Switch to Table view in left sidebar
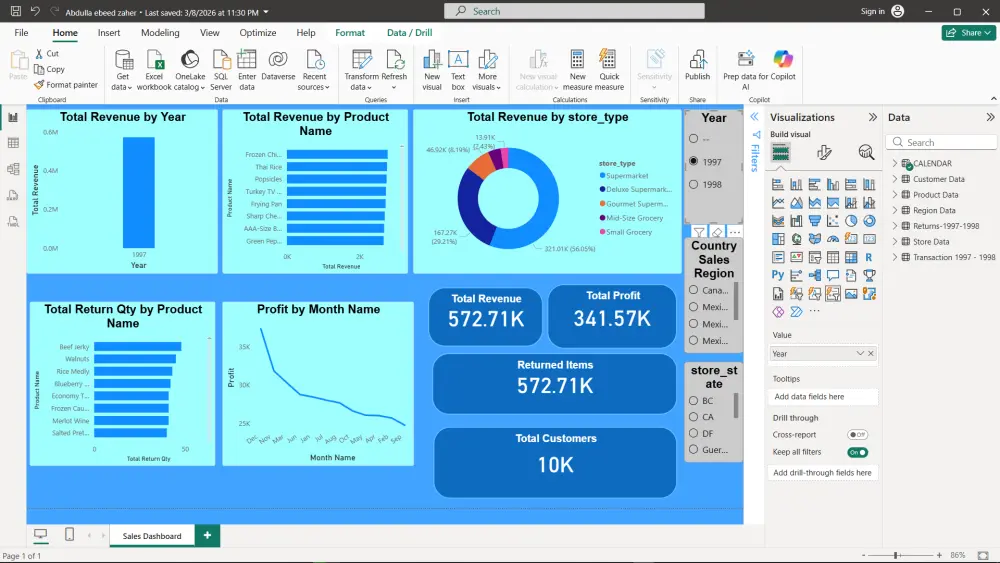Screen dimensions: 1000x563 (x=13, y=143)
